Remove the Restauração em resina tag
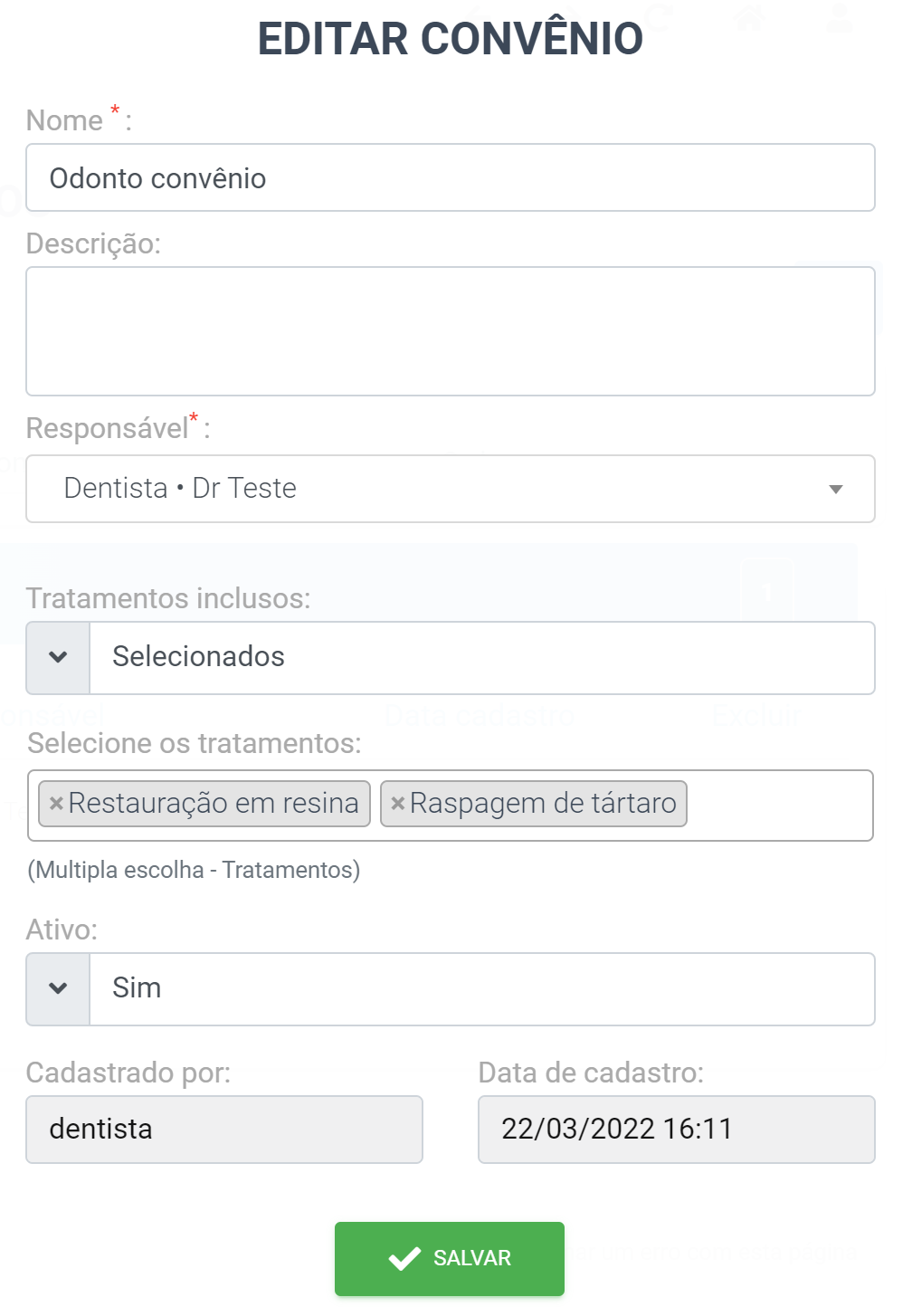Screen dimensions: 912x1316 click(56, 804)
